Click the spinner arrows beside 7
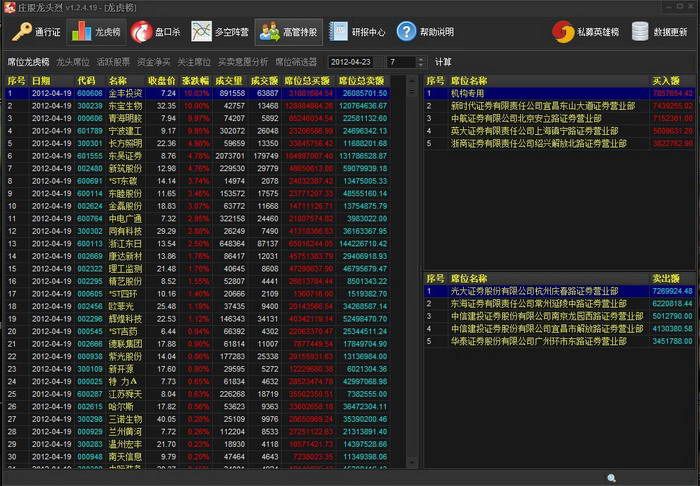The image size is (700, 486). 421,62
